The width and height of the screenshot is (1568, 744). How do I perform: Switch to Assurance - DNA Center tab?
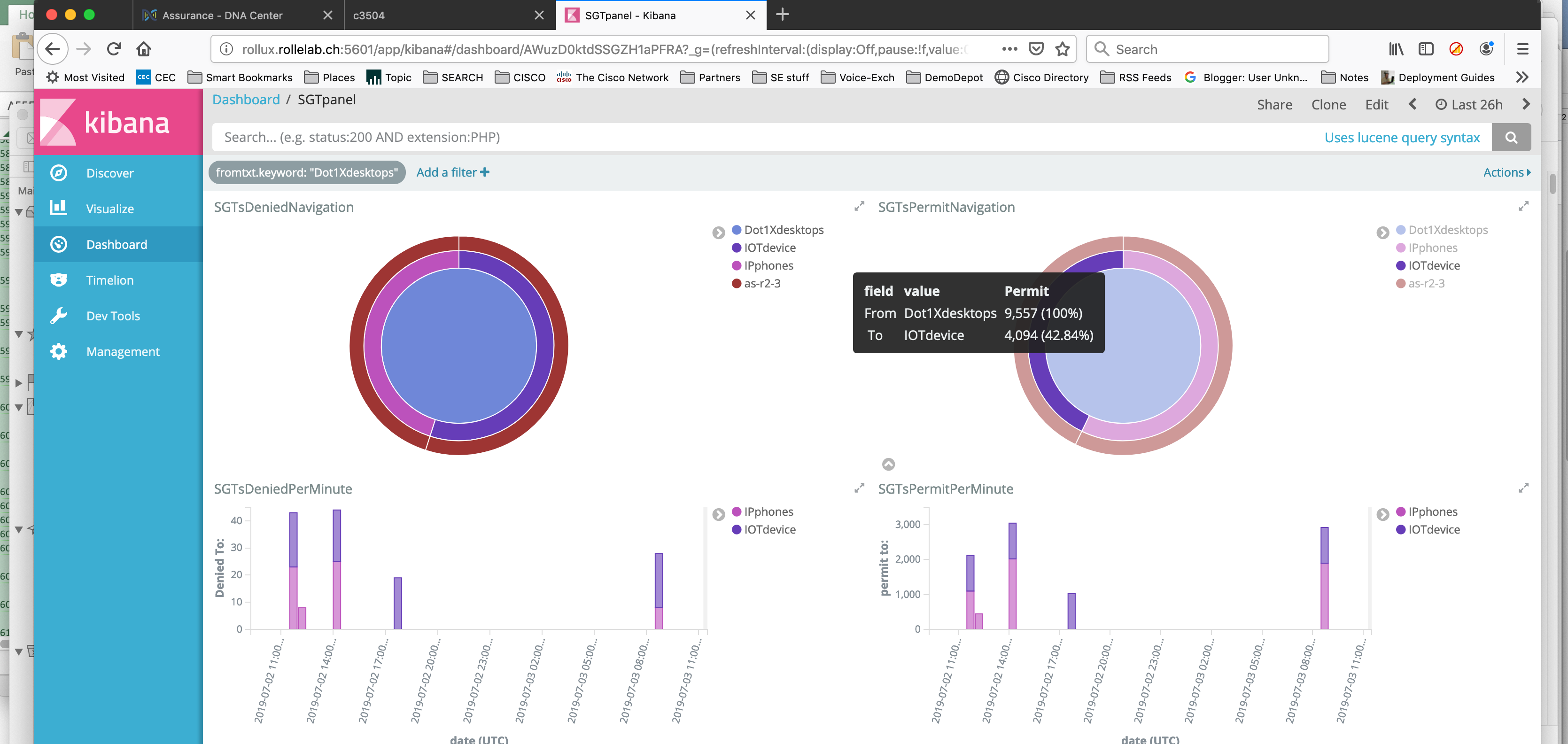point(222,15)
